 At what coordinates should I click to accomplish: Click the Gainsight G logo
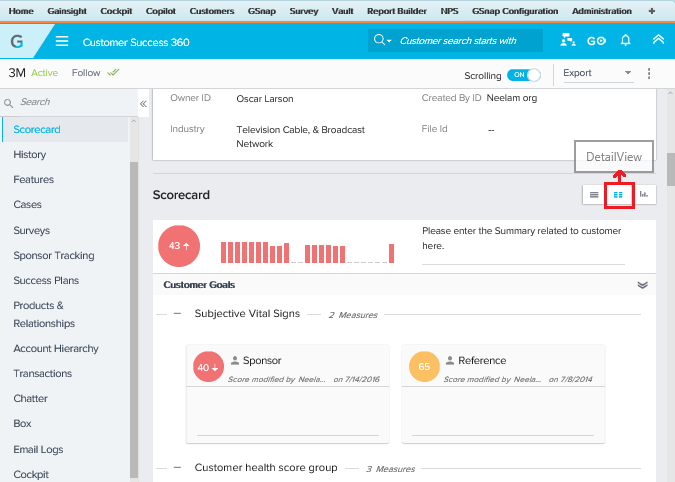[17, 41]
